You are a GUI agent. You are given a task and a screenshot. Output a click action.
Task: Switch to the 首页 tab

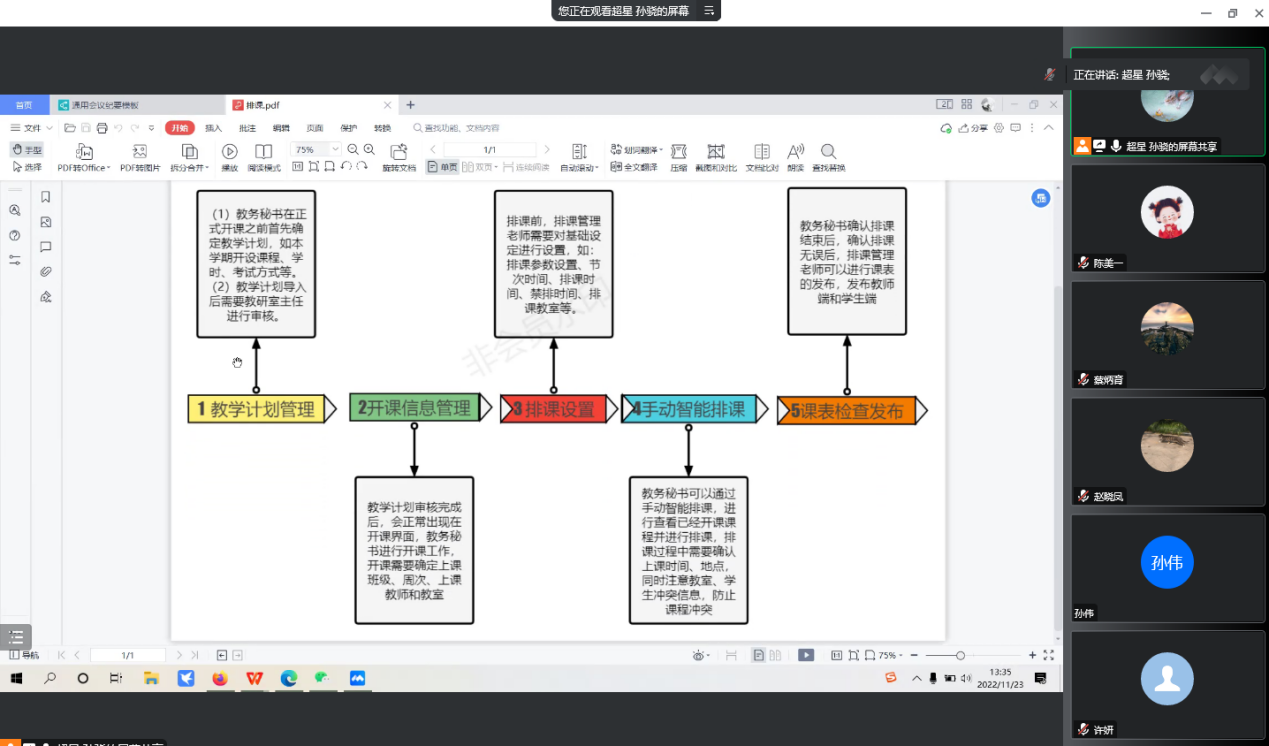pyautogui.click(x=24, y=105)
